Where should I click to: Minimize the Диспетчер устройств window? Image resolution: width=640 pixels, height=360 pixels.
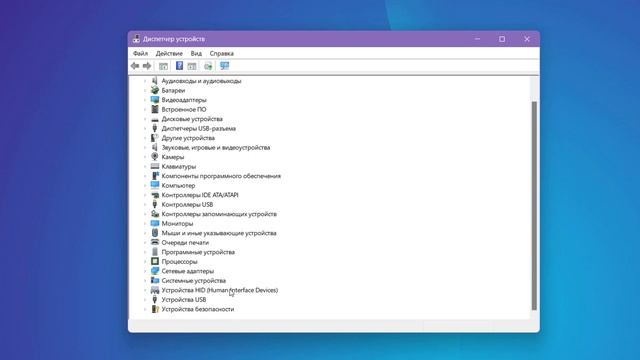(477, 39)
